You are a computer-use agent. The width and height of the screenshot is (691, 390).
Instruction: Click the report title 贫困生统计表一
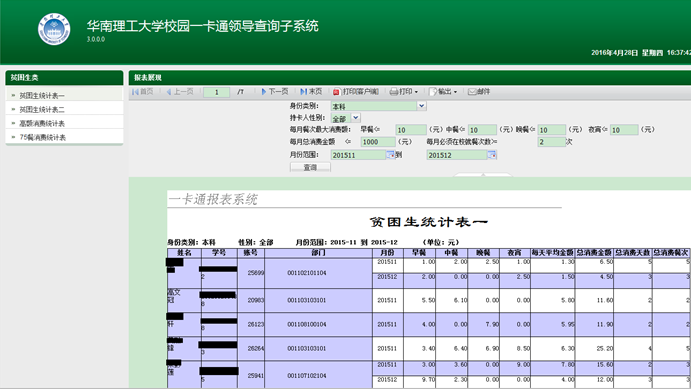428,222
